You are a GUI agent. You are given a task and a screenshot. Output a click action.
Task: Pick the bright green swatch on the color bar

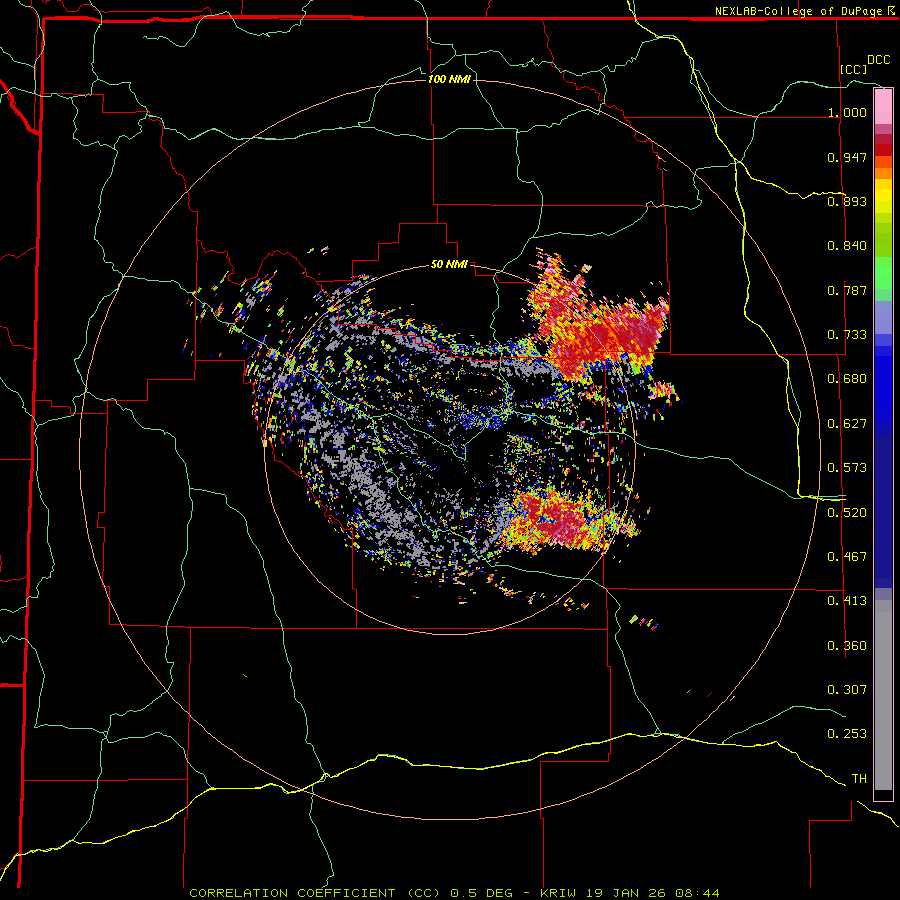pos(883,273)
